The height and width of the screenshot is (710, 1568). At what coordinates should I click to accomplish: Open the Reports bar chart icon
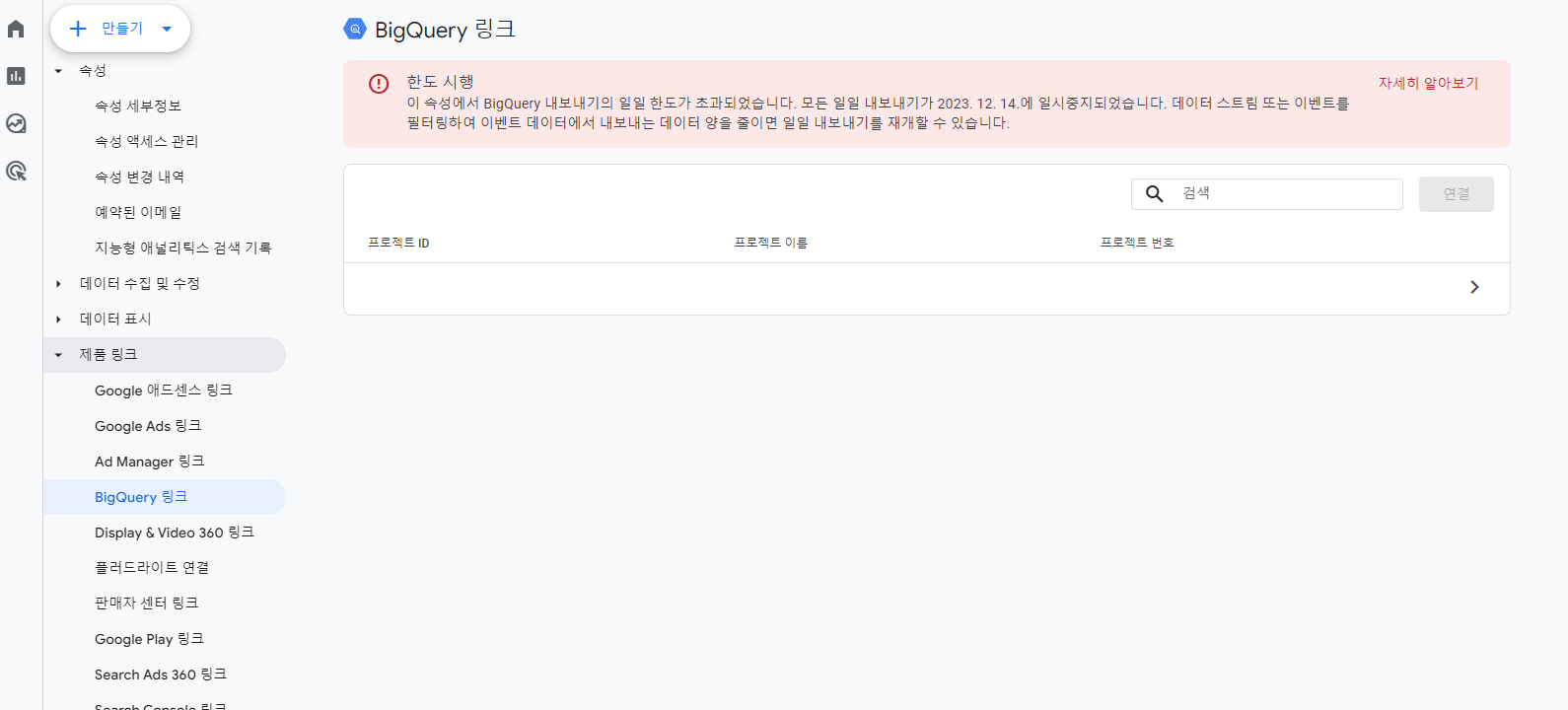tap(16, 76)
